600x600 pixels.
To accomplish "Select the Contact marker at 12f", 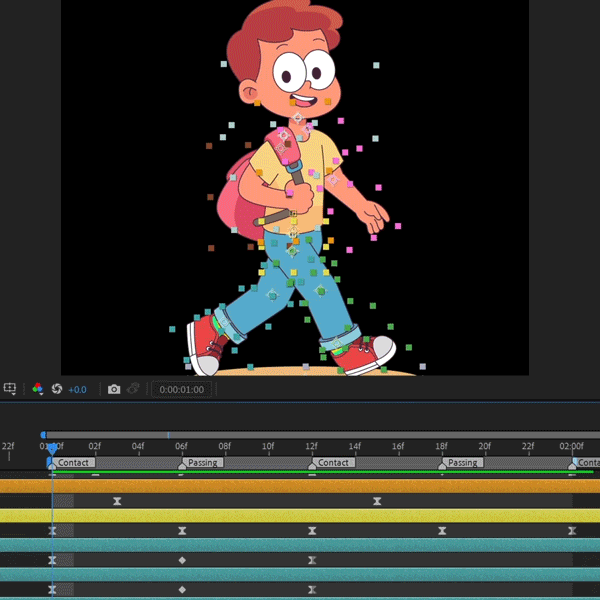I will (x=332, y=463).
